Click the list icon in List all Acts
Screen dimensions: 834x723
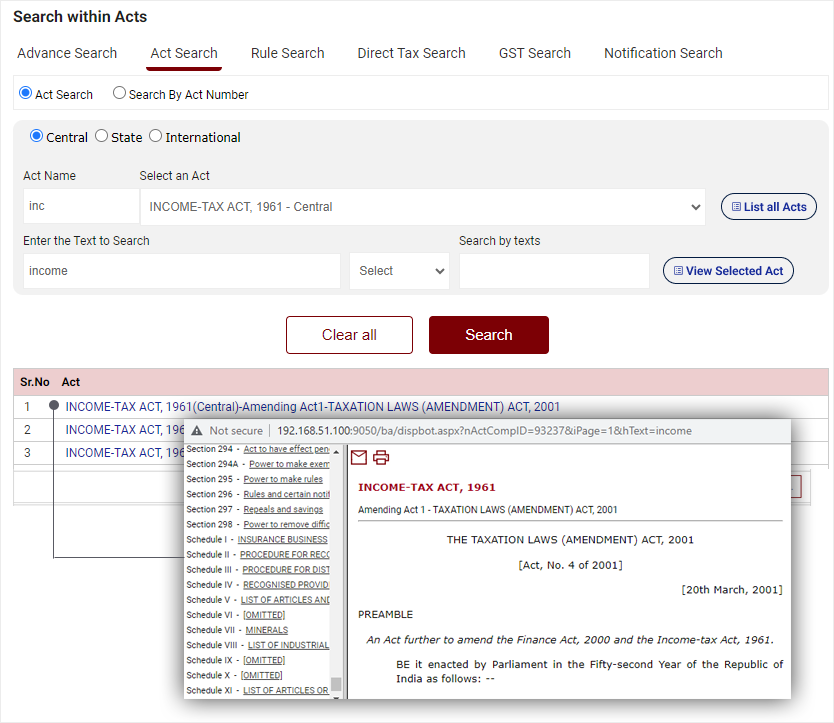[736, 207]
